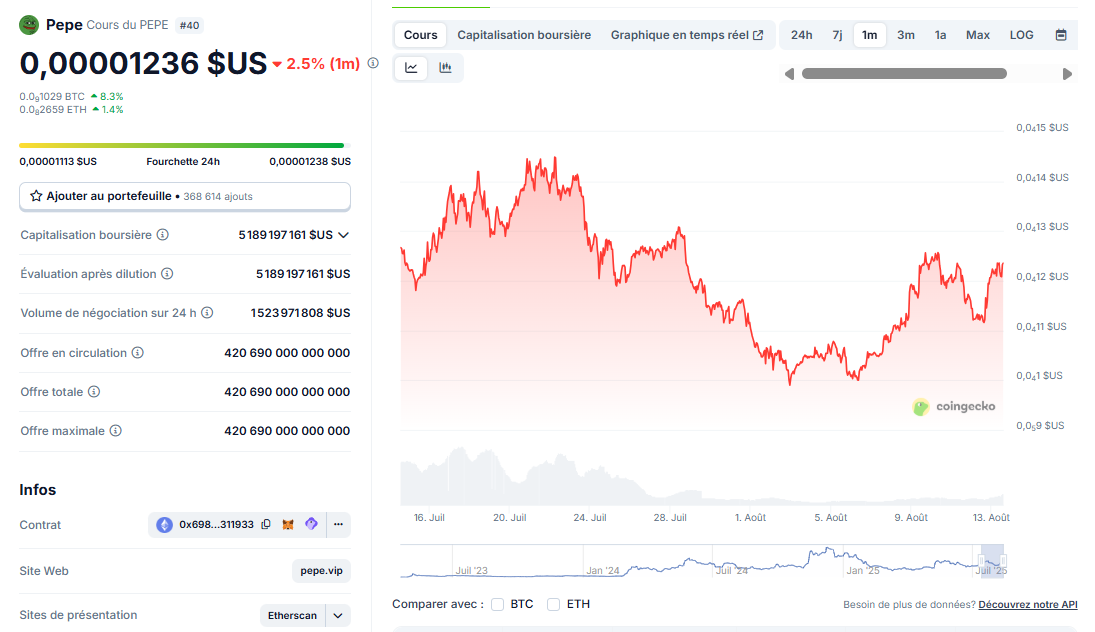This screenshot has width=1095, height=632.
Task: Click the star icon to add to portfolio
Action: pos(36,196)
